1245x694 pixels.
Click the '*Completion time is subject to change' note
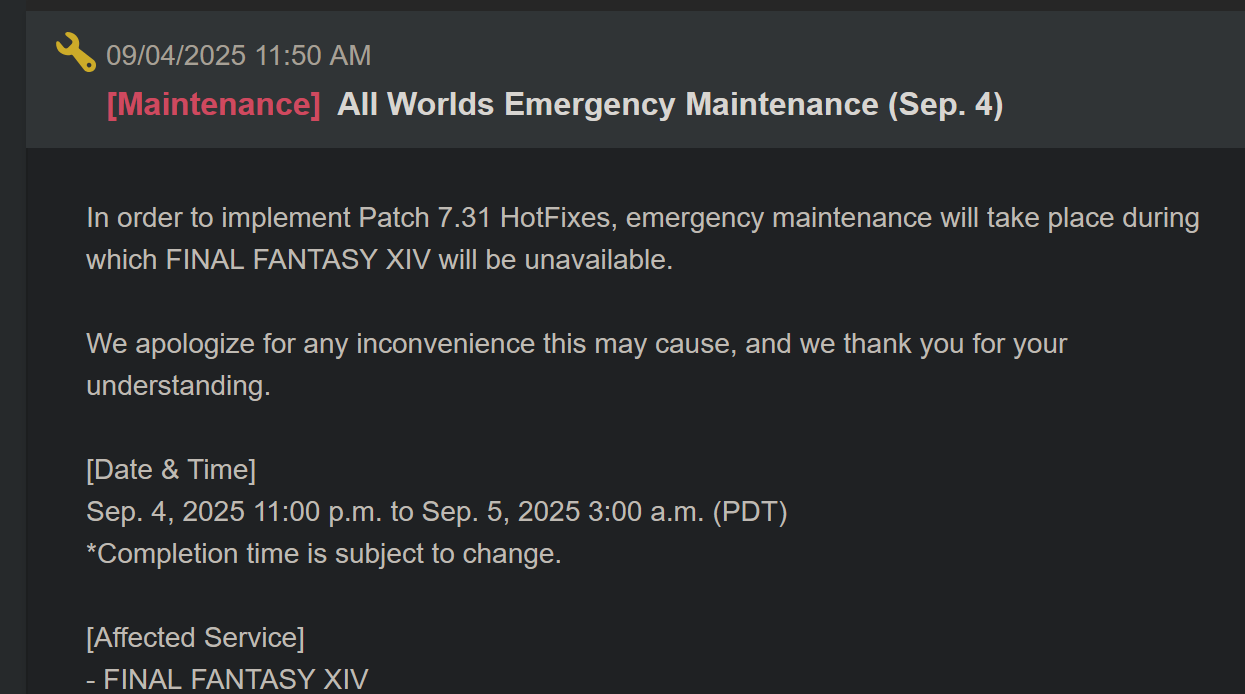pos(324,554)
